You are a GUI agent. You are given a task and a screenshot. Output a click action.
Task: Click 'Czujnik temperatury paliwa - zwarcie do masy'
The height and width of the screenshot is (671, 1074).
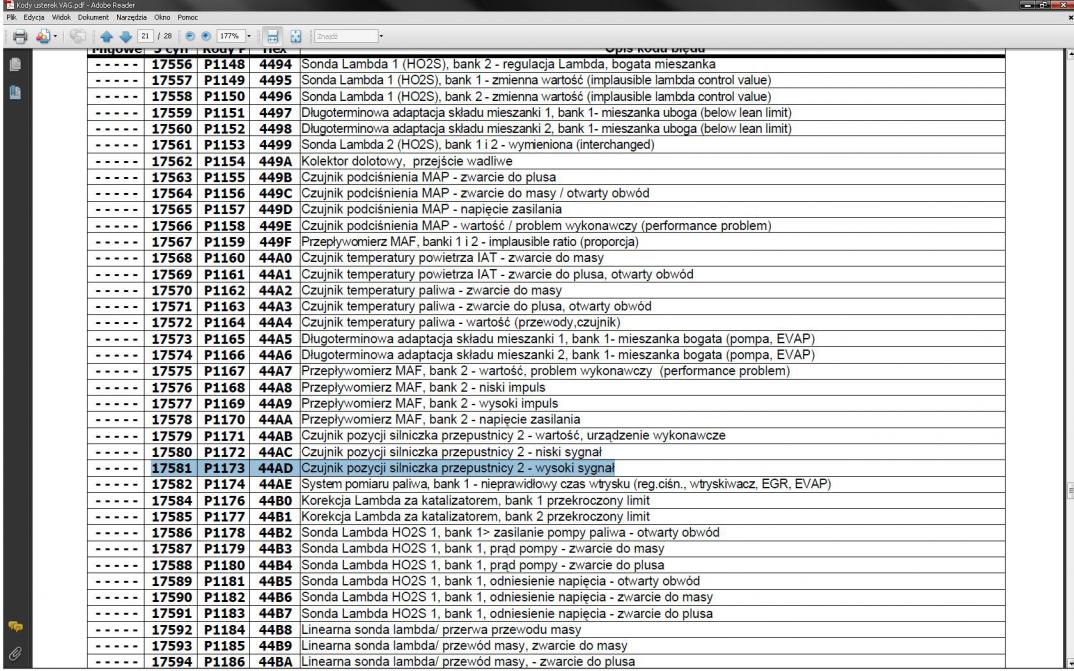coord(432,290)
